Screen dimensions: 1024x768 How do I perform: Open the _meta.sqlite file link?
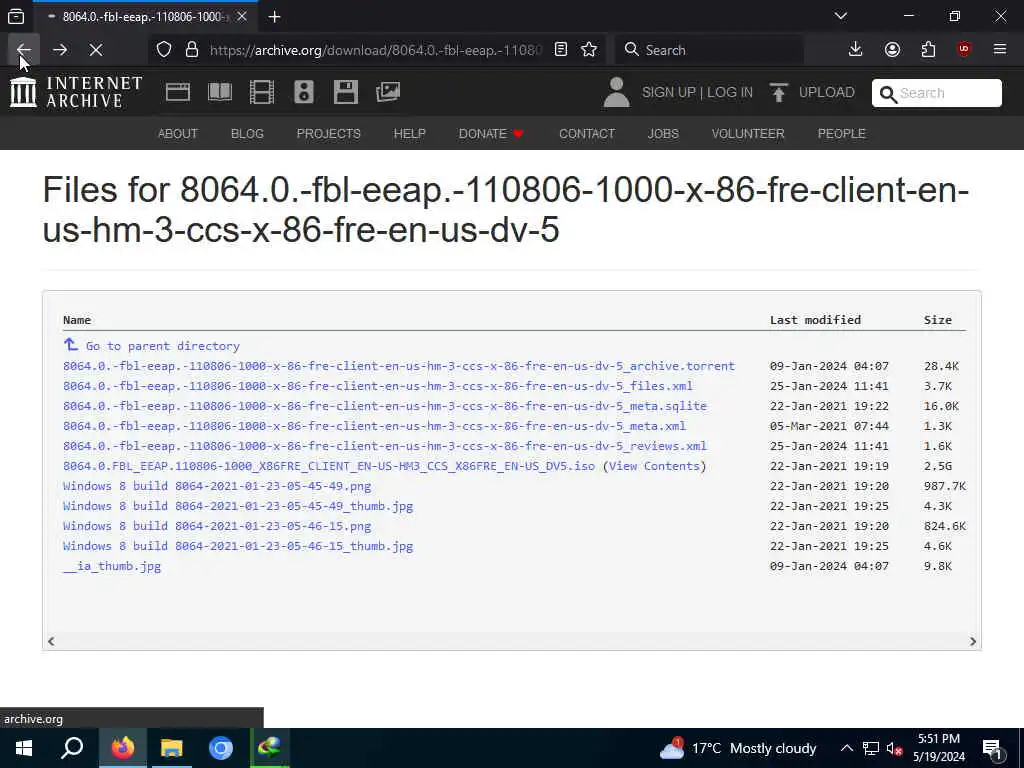385,406
